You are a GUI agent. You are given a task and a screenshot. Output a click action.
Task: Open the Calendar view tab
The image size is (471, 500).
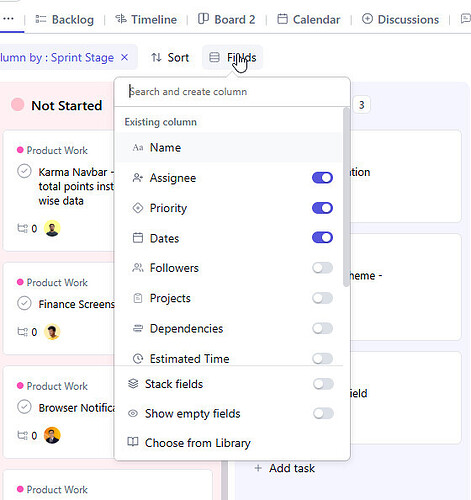pos(309,20)
